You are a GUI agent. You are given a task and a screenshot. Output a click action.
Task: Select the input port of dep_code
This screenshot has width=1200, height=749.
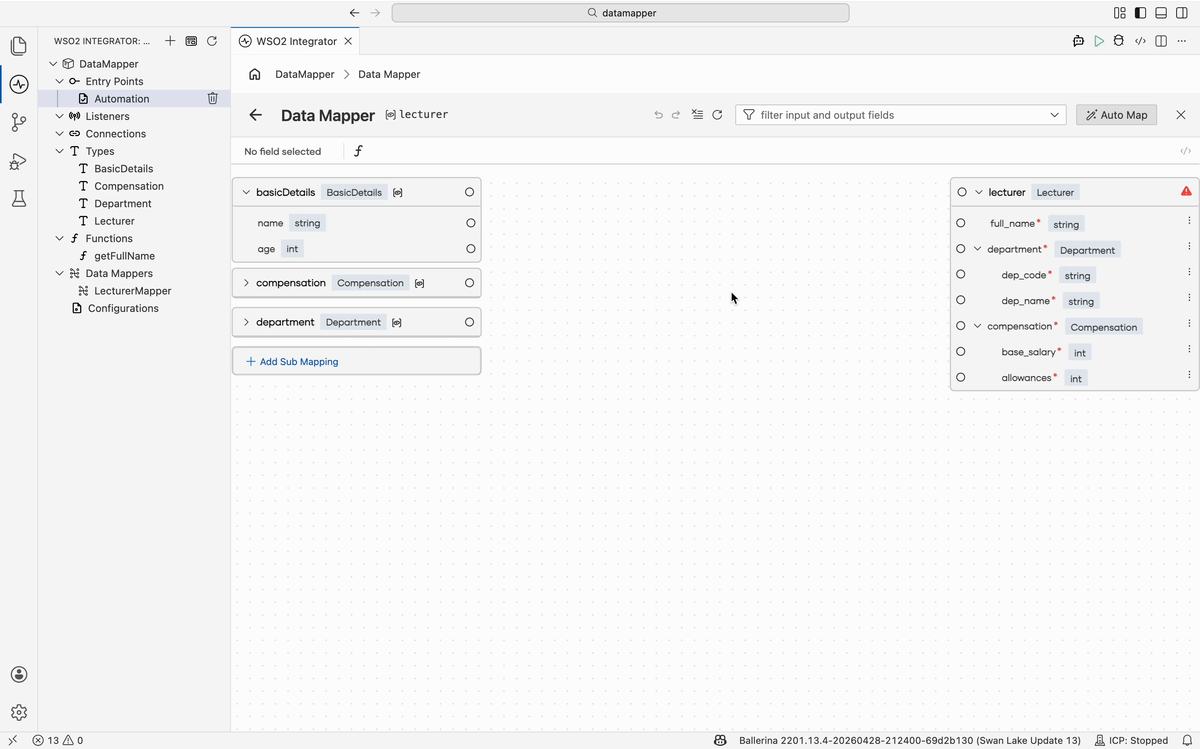pyautogui.click(x=961, y=274)
